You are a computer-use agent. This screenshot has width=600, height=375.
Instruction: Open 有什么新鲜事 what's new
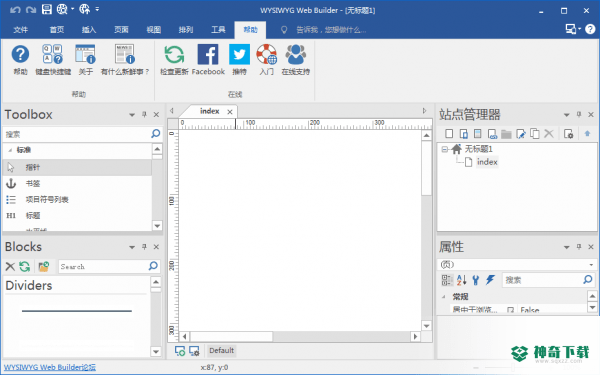point(125,59)
